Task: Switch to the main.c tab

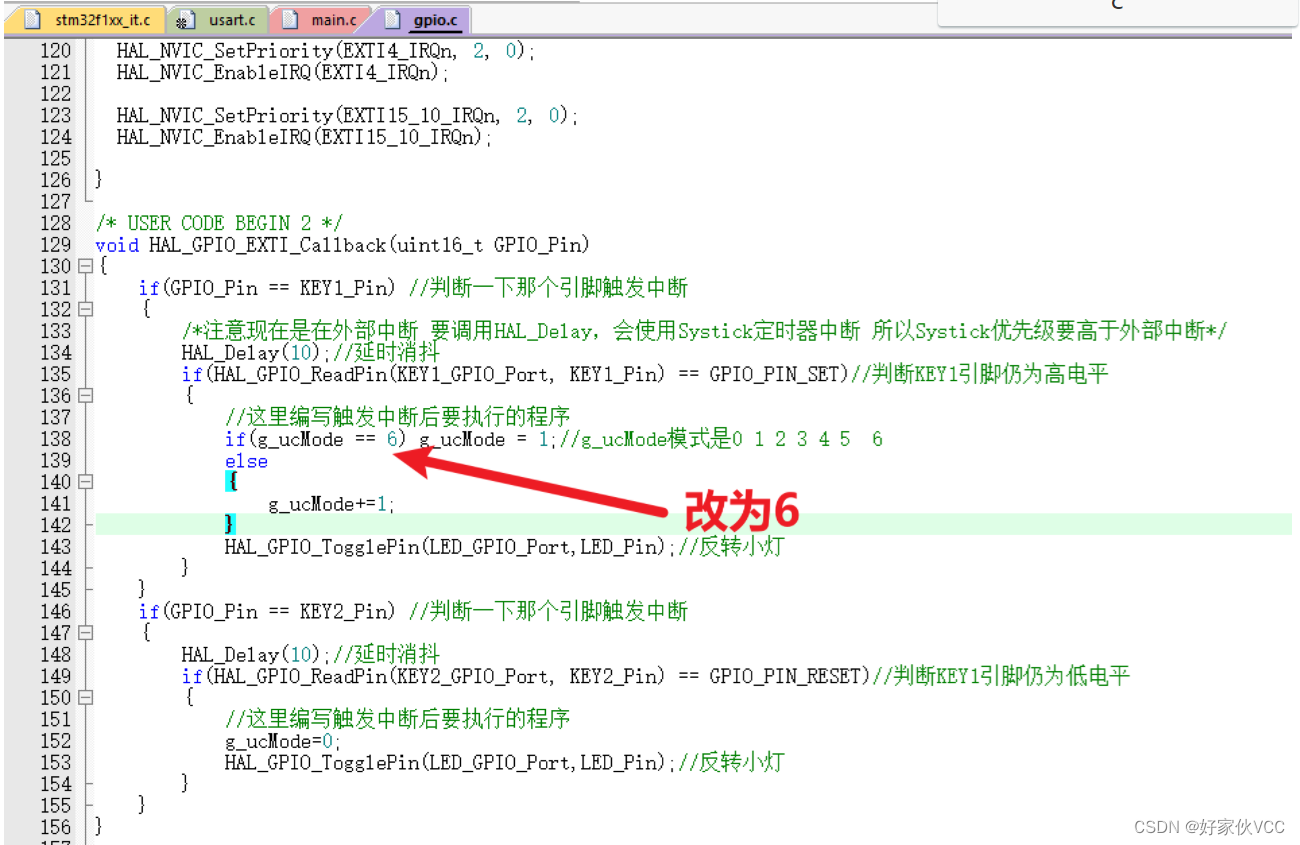Action: click(321, 19)
